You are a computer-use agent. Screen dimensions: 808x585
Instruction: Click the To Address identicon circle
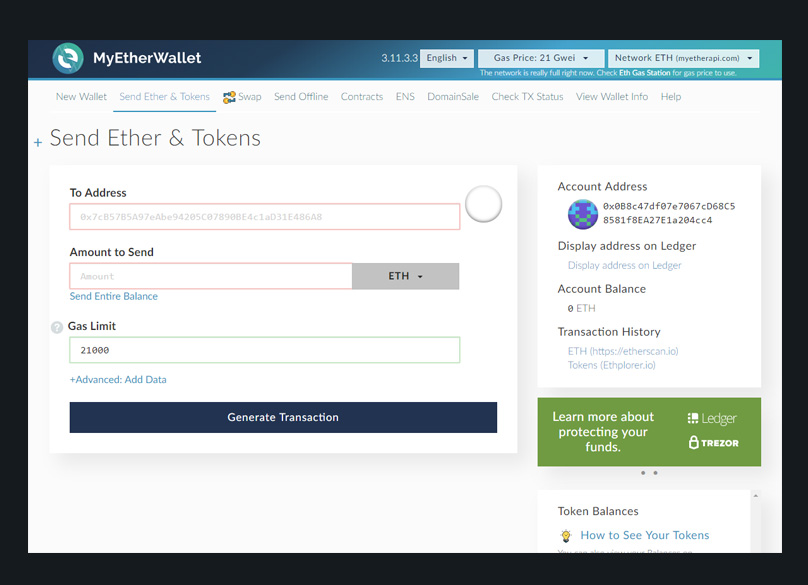(483, 204)
